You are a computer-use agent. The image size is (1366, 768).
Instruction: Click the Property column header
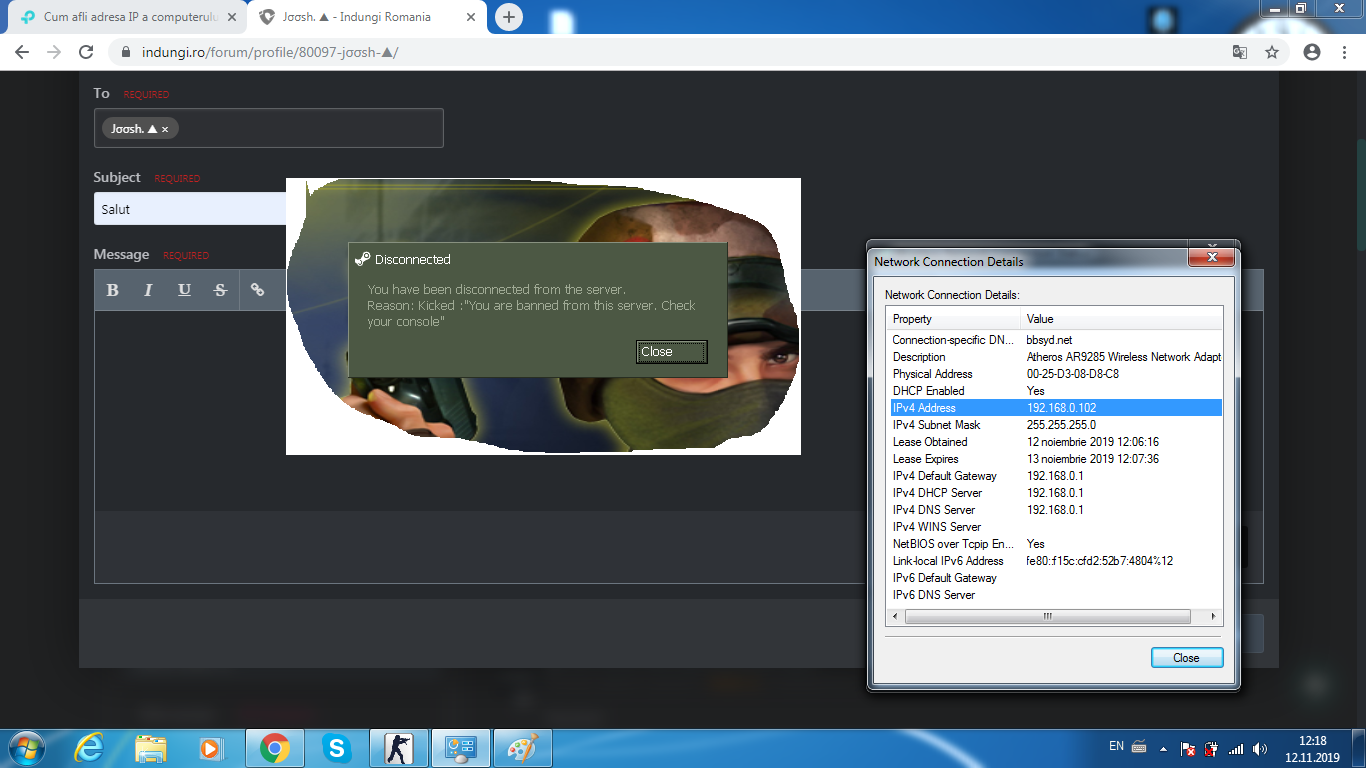click(955, 319)
